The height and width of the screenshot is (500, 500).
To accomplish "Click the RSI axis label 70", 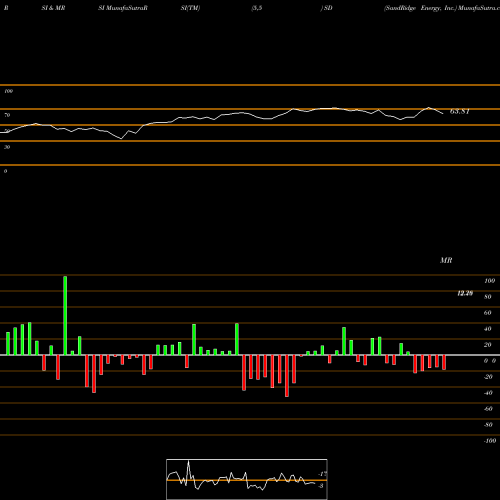I will click(7, 115).
